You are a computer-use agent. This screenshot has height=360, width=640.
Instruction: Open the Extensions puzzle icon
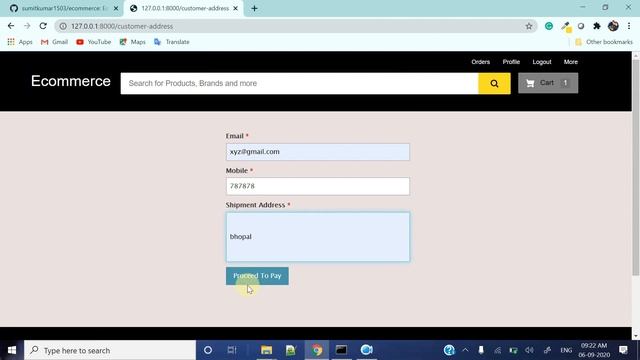[597, 26]
